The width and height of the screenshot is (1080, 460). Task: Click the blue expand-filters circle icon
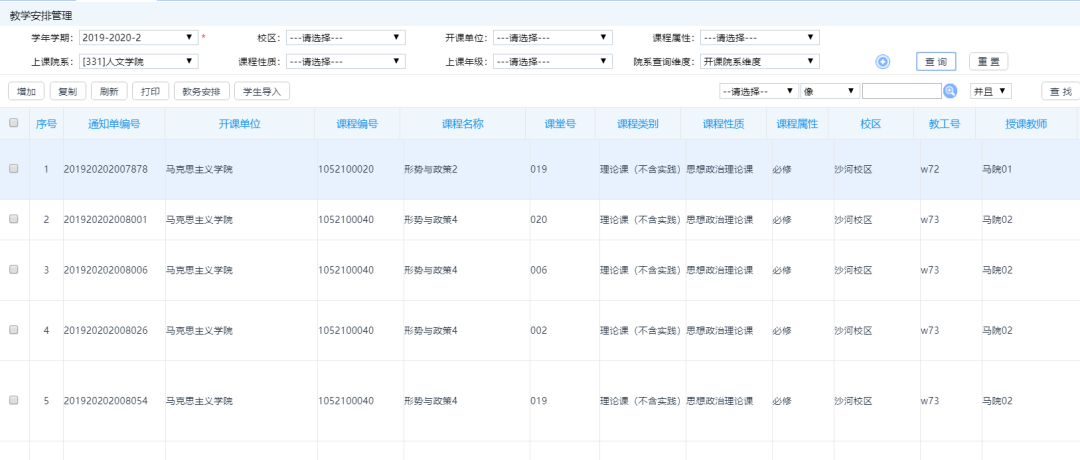coord(883,62)
